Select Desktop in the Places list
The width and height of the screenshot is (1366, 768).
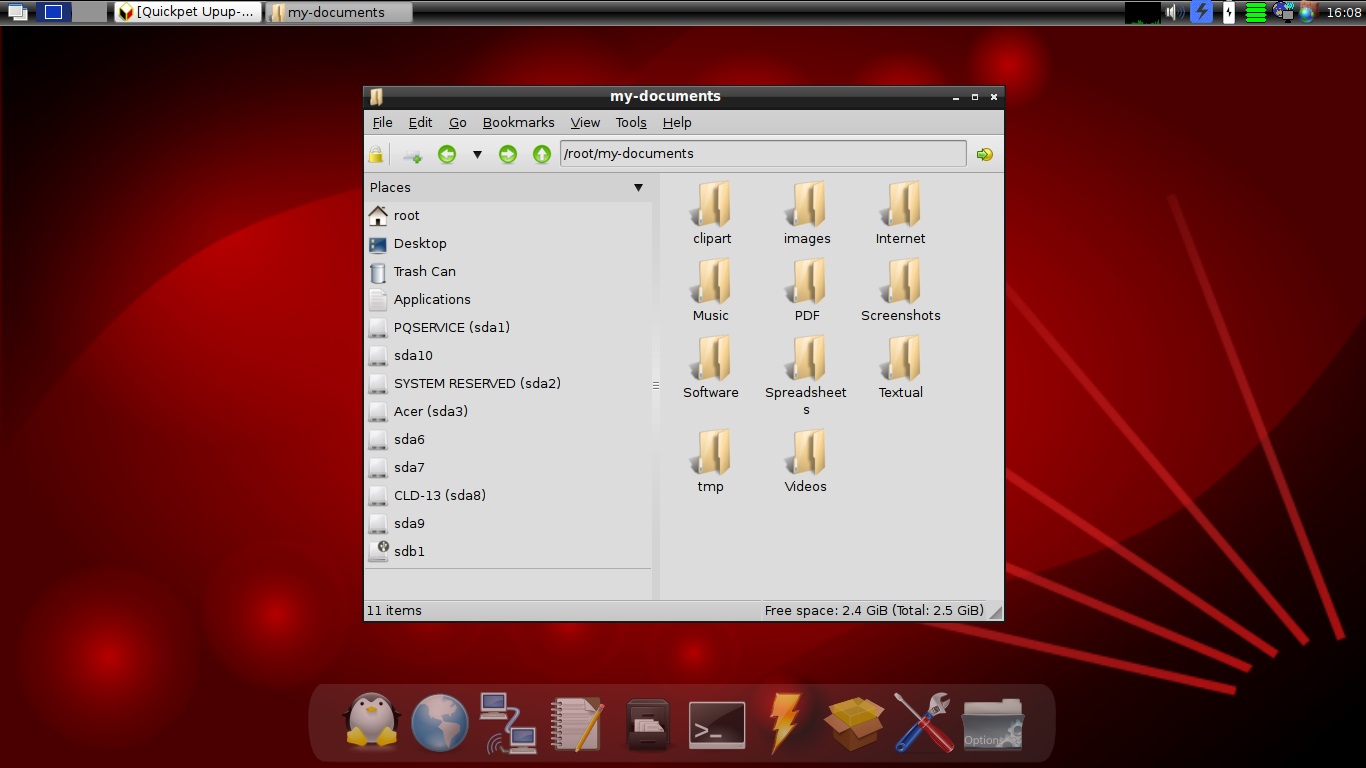click(508, 243)
